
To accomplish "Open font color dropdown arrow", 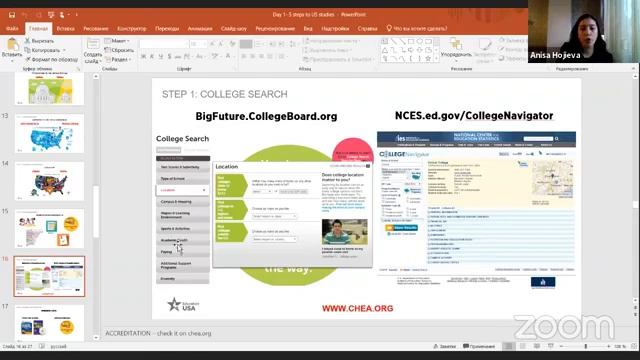I will (x=233, y=56).
